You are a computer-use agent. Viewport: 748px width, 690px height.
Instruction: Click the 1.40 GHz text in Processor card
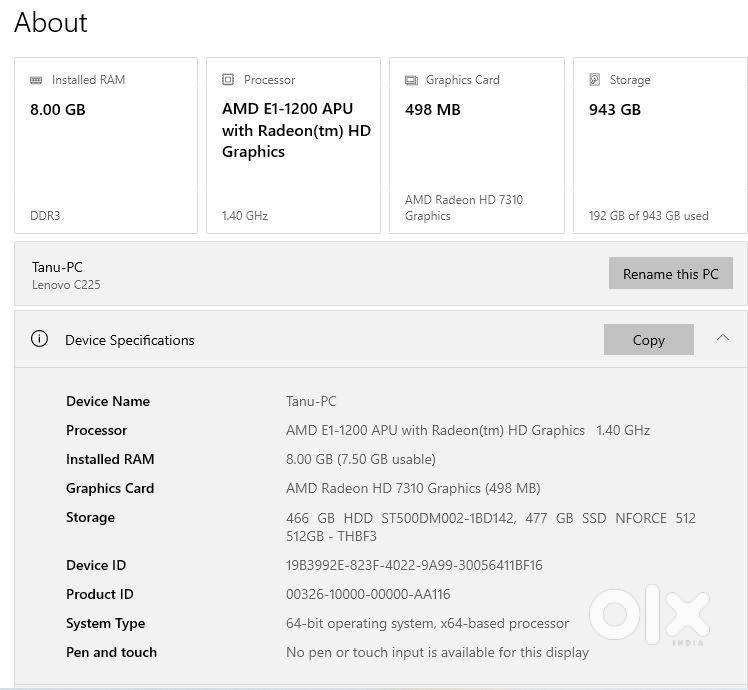(245, 216)
